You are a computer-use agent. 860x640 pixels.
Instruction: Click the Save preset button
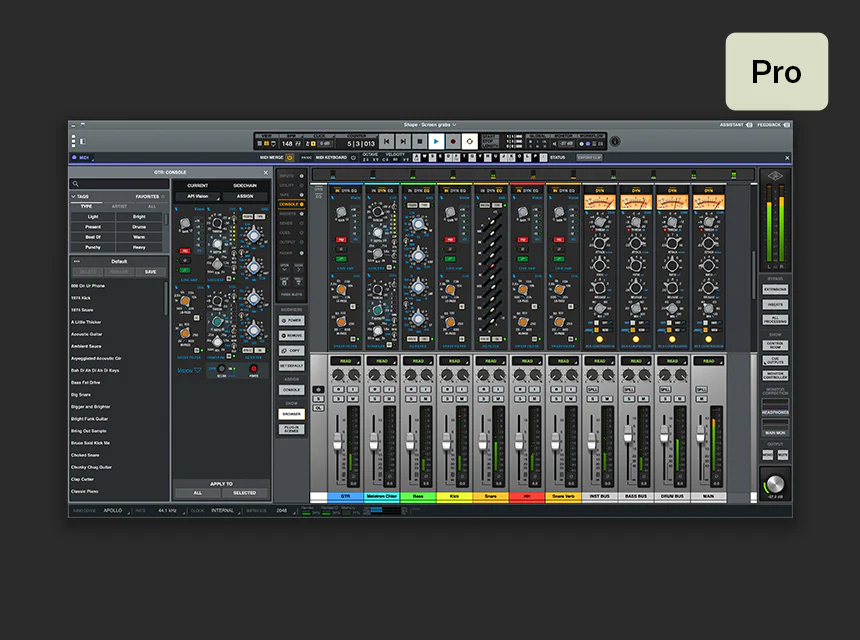(150, 271)
